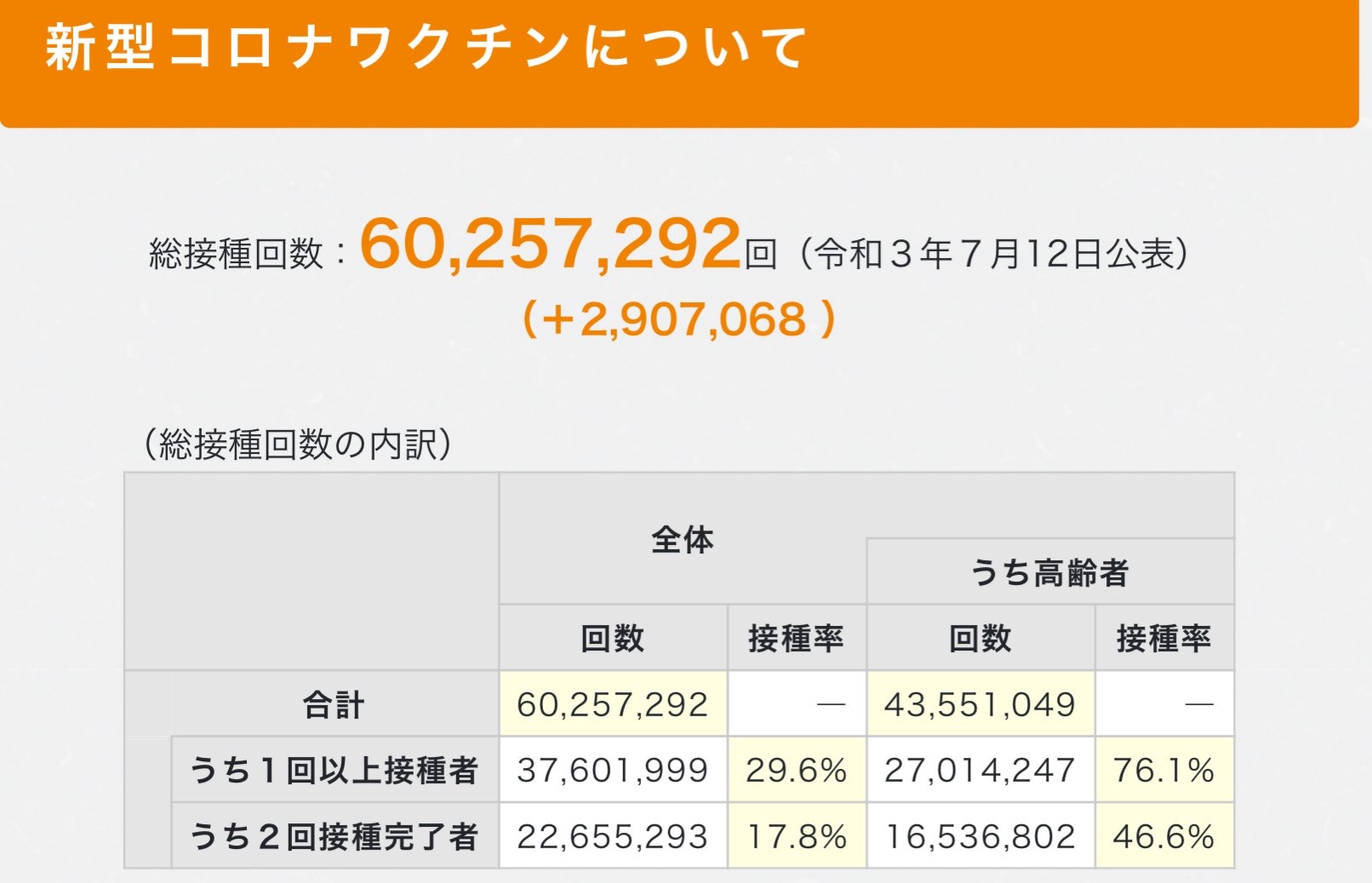Select the うち1回以上接種者 row label
1372x883 pixels.
pyautogui.click(x=334, y=771)
